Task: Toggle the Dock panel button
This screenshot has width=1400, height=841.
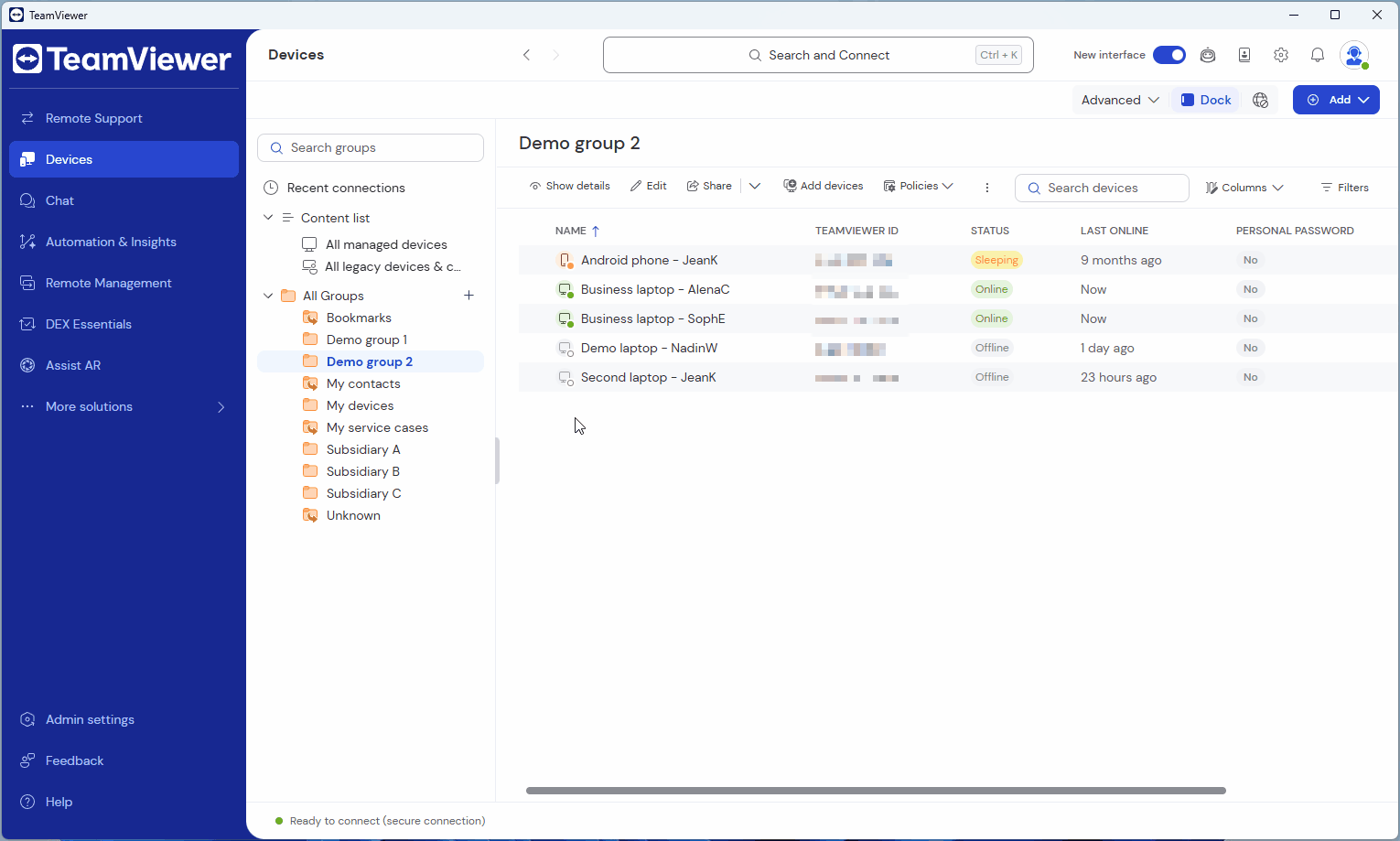Action: click(1205, 100)
